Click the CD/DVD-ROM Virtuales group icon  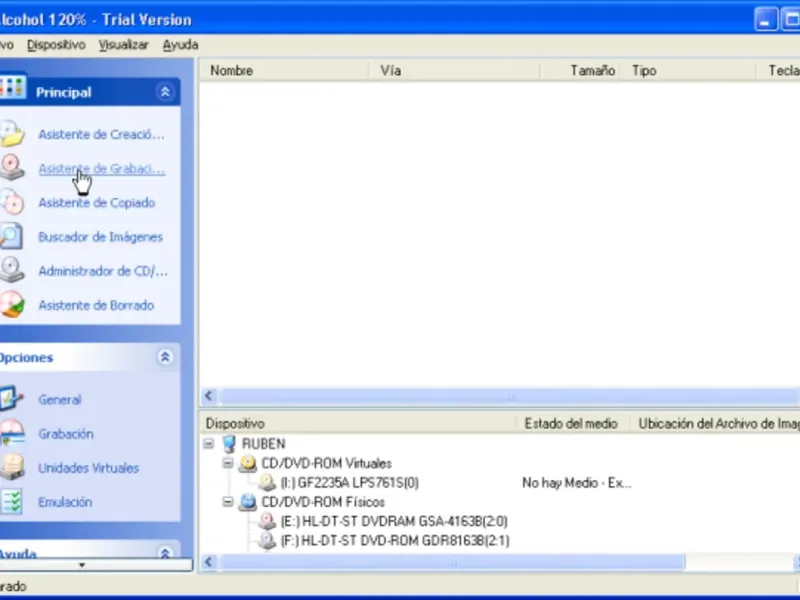click(x=248, y=463)
